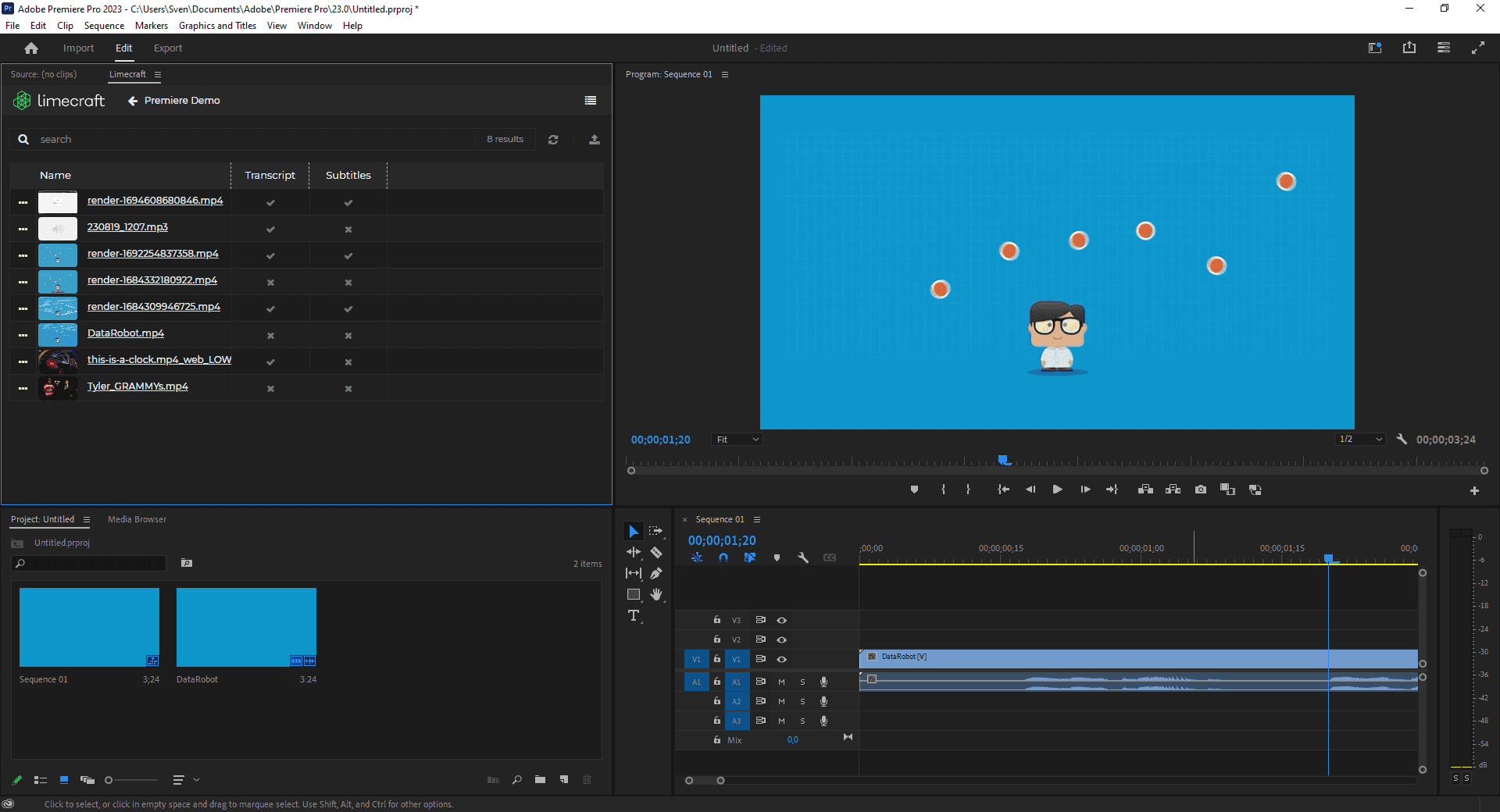Viewport: 1500px width, 812px height.
Task: Solo audio track A2
Action: coord(802,701)
